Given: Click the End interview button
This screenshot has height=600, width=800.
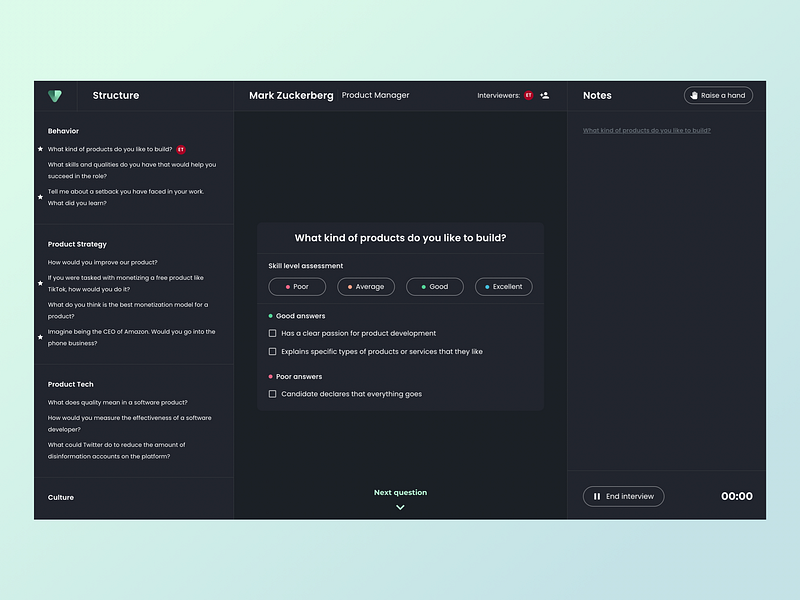Looking at the screenshot, I should coord(623,496).
